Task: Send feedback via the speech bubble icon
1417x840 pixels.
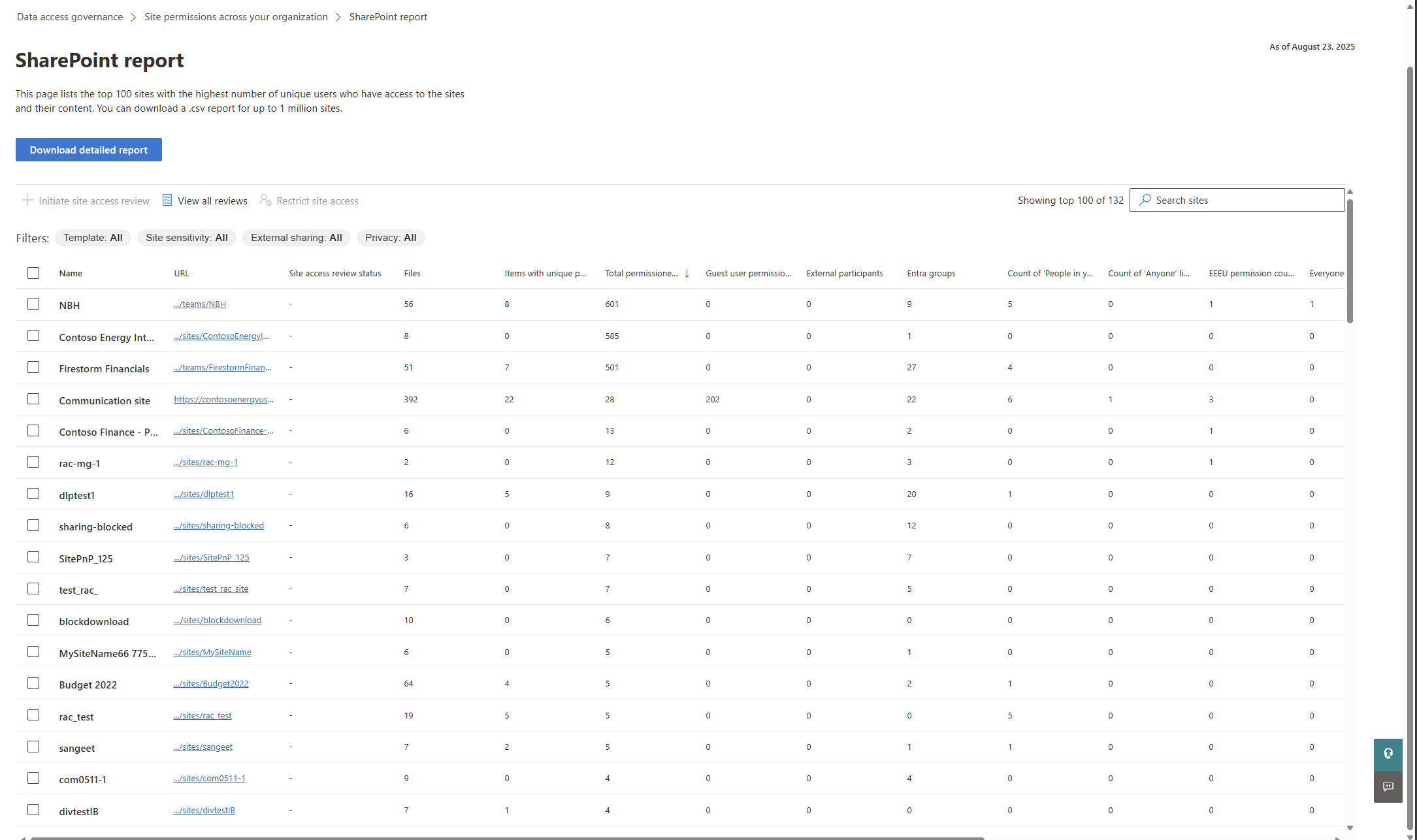Action: (x=1388, y=787)
